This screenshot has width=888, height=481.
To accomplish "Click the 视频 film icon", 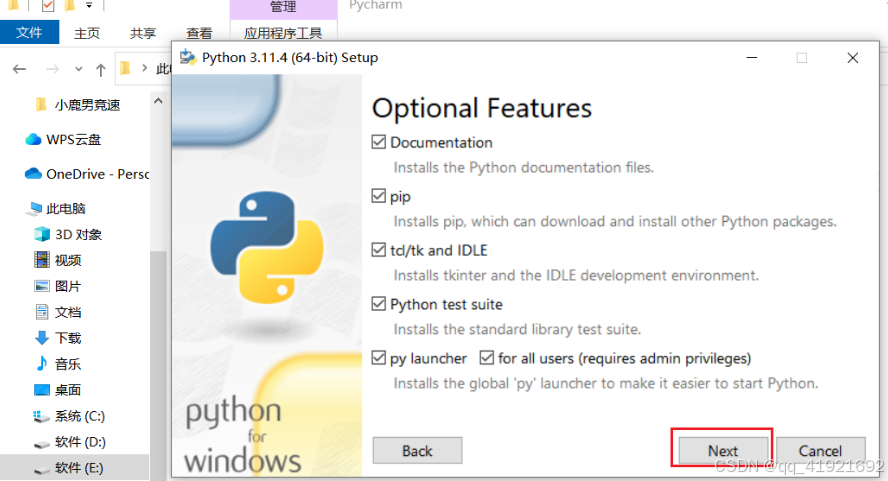I will [x=42, y=259].
